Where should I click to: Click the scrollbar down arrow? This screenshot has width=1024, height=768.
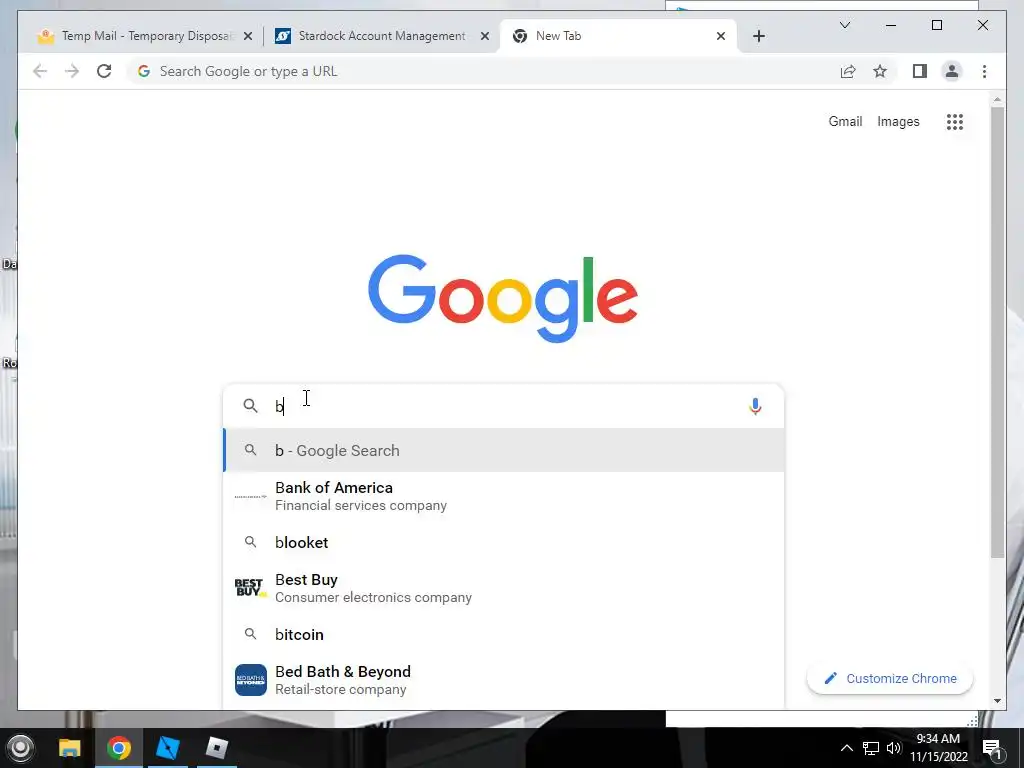click(997, 701)
